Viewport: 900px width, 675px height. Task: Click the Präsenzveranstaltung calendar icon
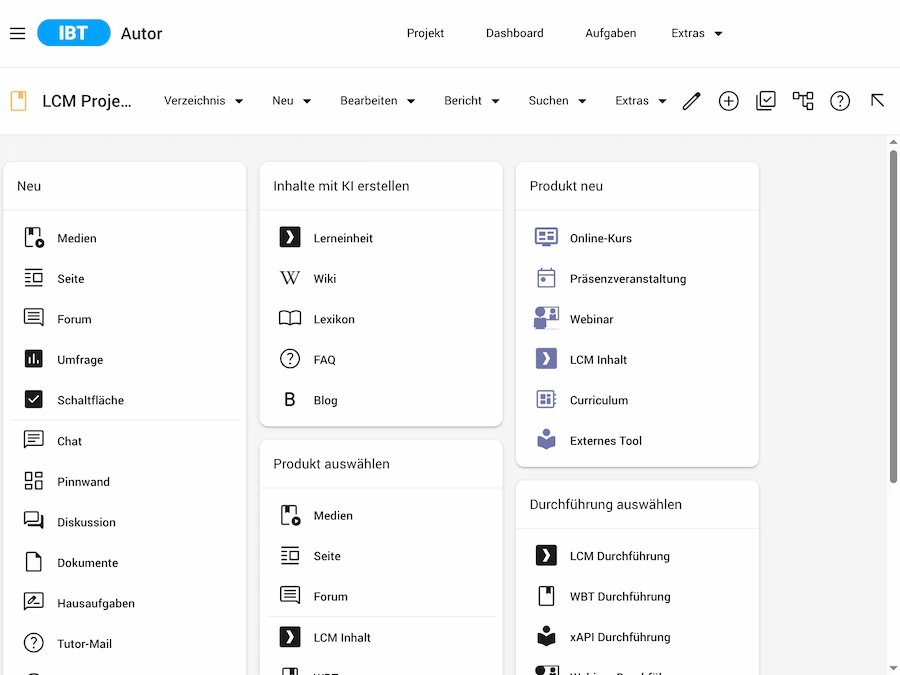(546, 278)
